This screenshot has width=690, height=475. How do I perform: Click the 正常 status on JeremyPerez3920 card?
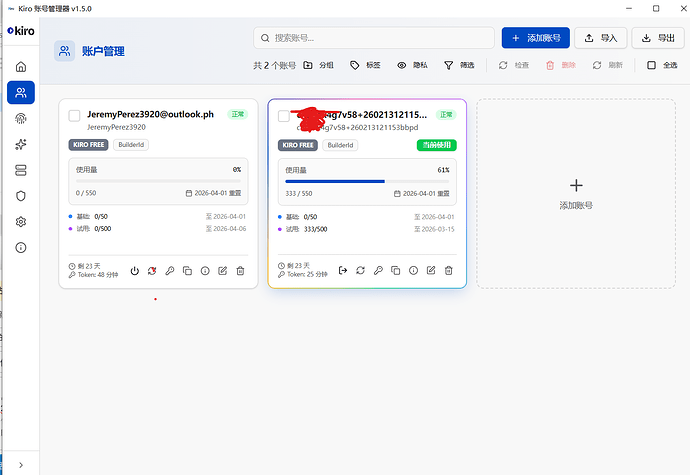[238, 114]
